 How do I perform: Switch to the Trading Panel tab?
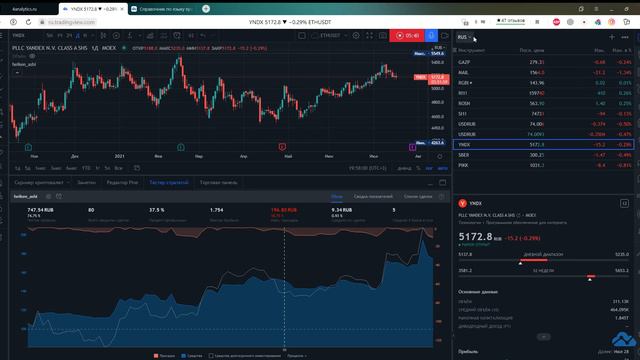coord(218,182)
